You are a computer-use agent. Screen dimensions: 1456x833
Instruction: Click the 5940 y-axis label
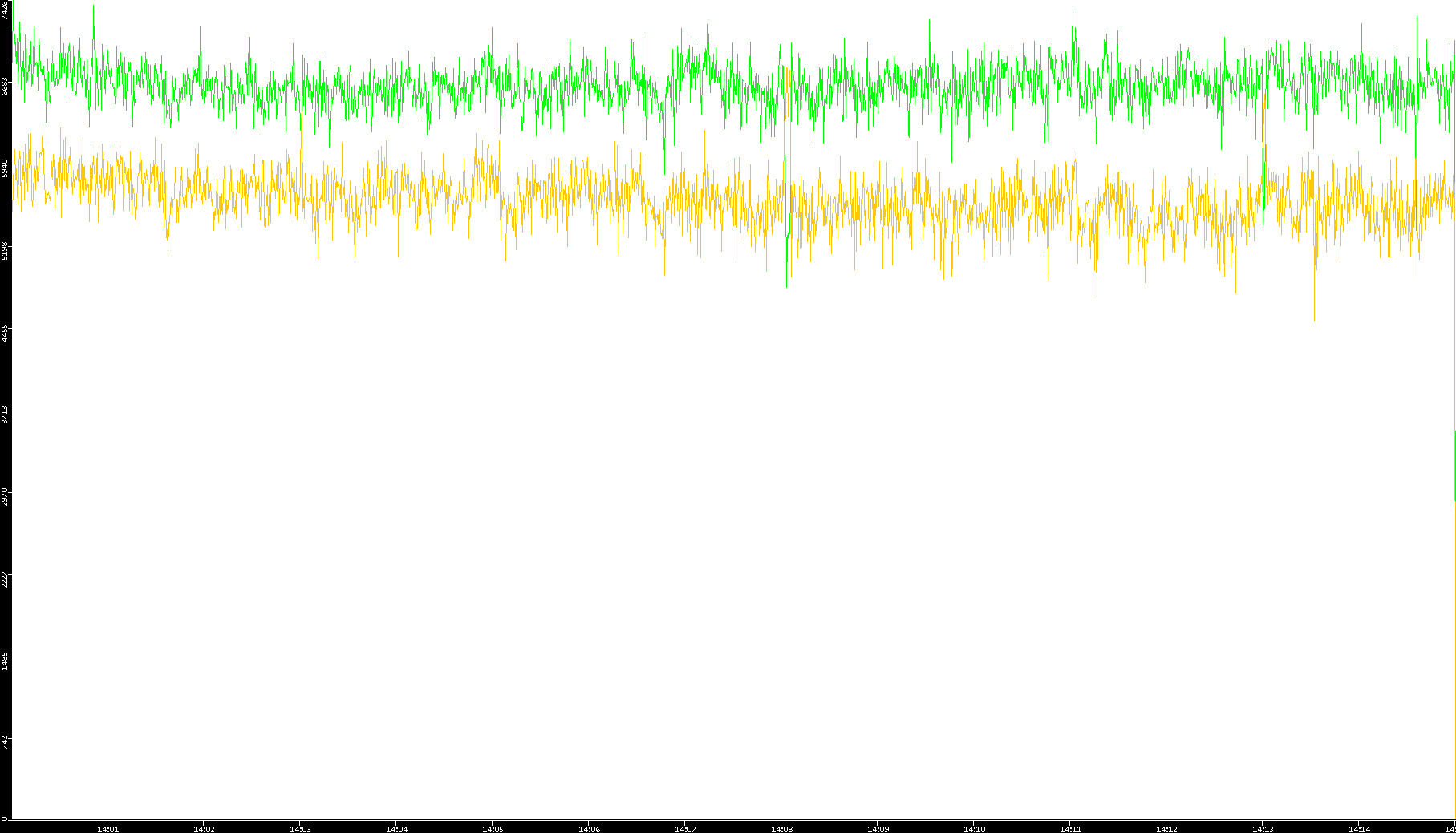coord(5,168)
